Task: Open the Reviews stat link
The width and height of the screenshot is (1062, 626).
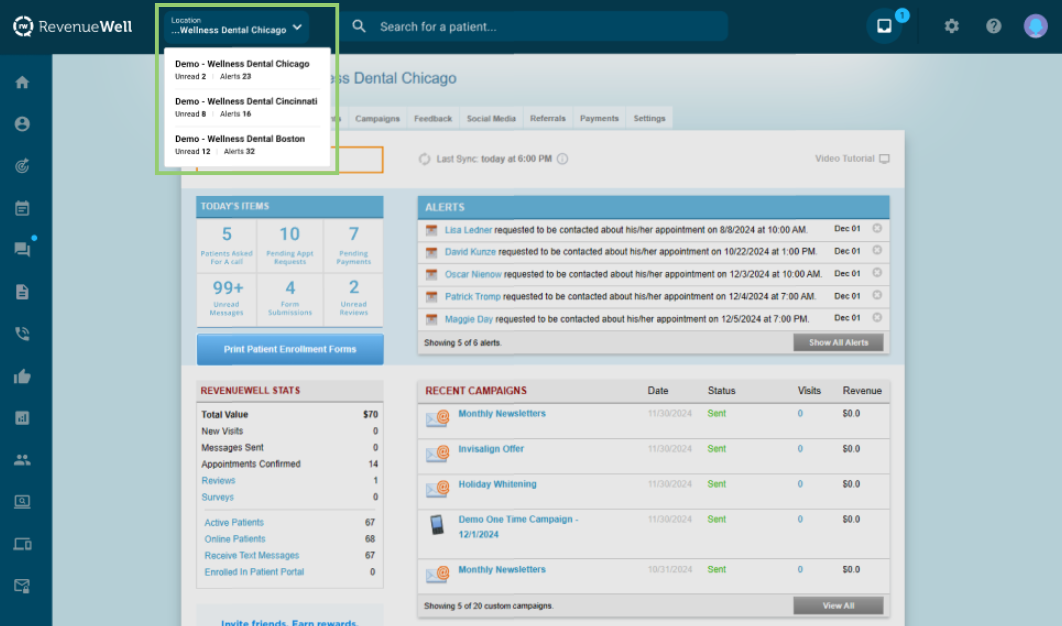Action: (x=218, y=481)
